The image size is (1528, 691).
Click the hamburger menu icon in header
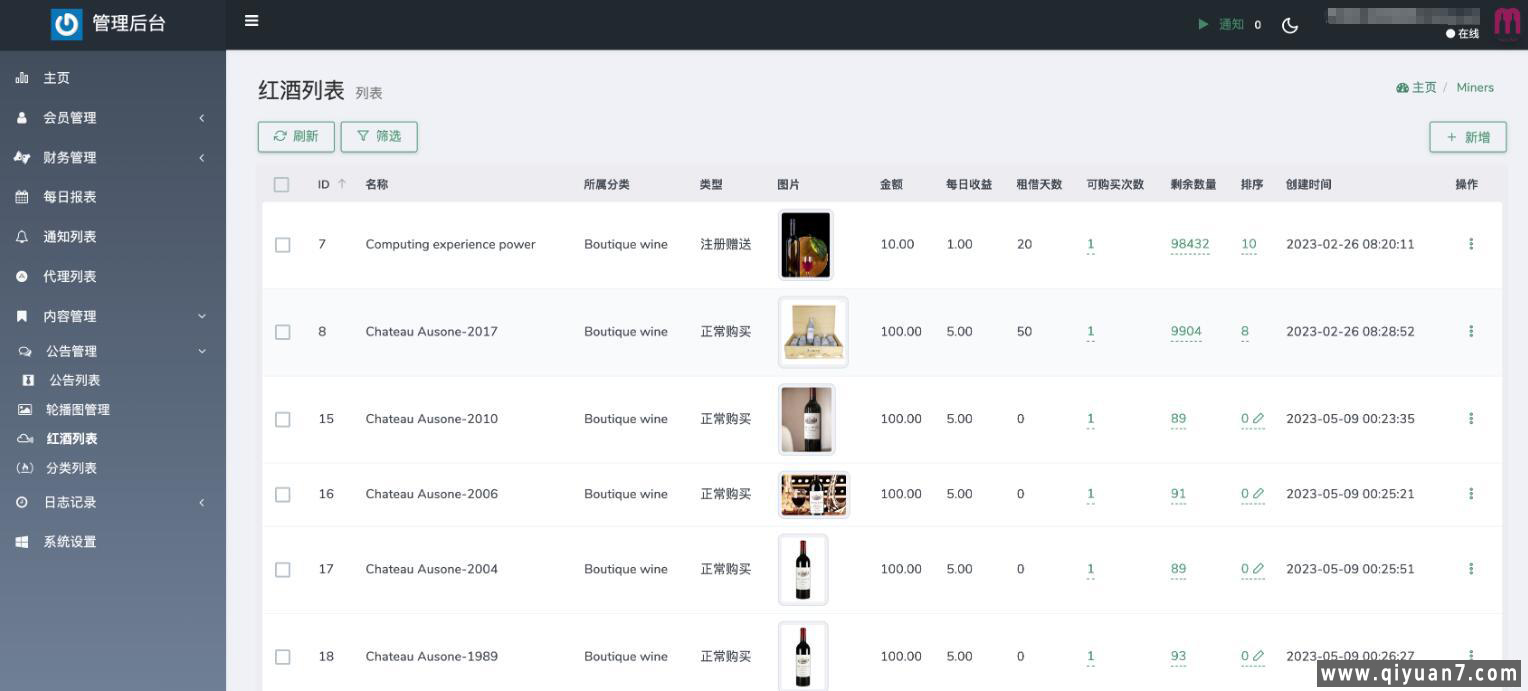point(252,21)
